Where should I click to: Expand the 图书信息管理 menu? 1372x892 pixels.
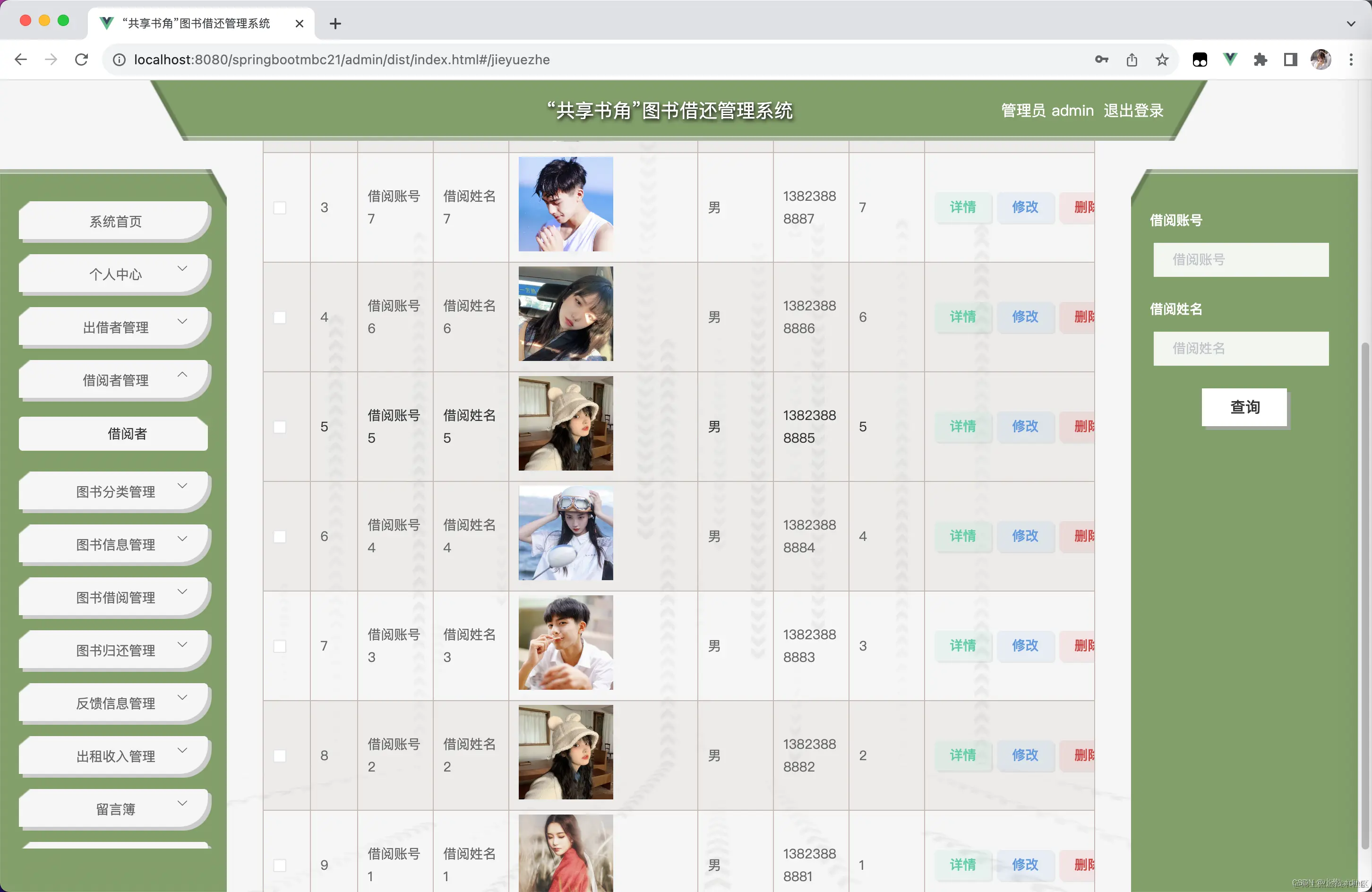coord(115,545)
